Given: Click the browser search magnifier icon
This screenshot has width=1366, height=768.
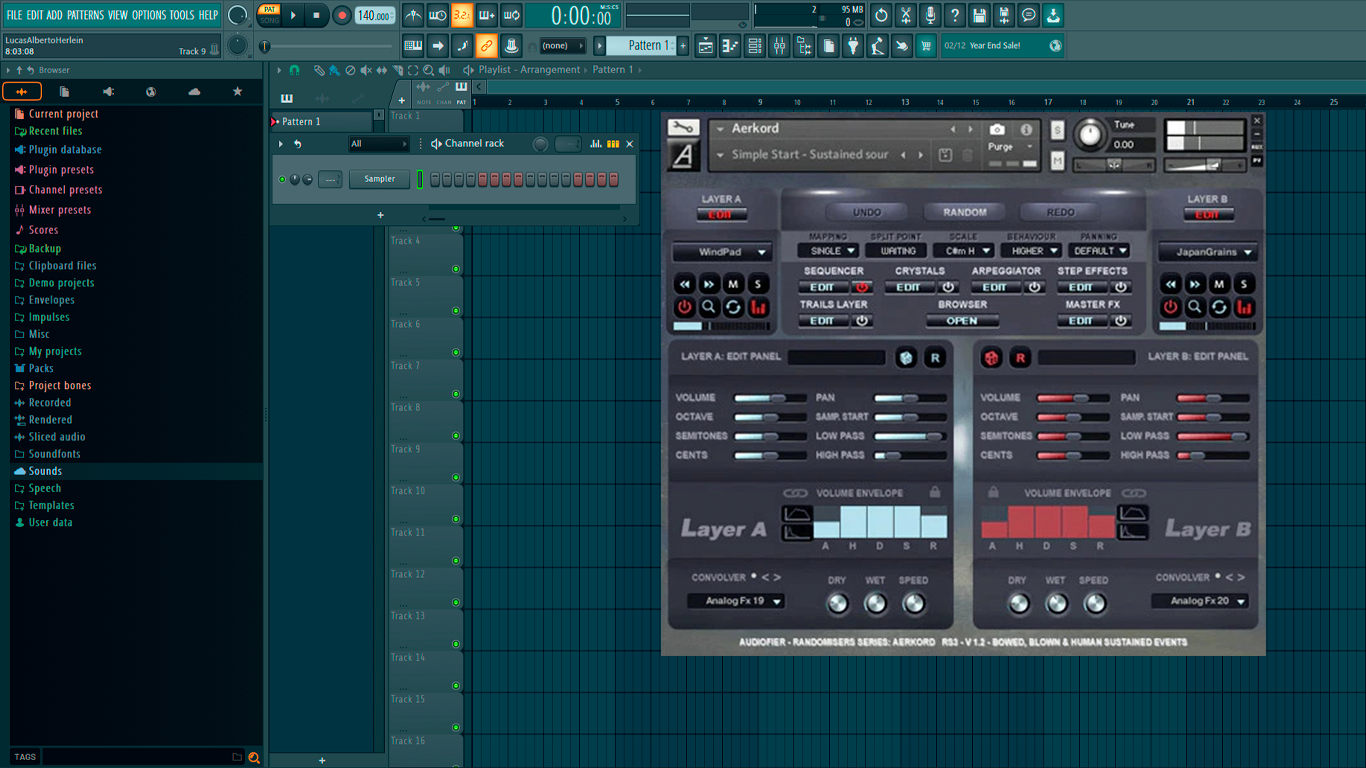Looking at the screenshot, I should pyautogui.click(x=254, y=757).
